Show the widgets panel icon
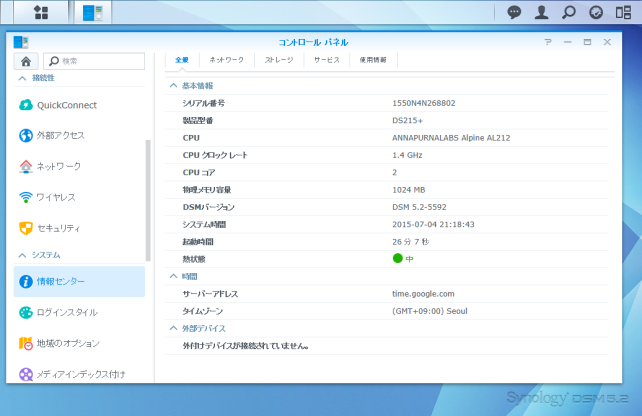The height and width of the screenshot is (416, 642). (623, 12)
